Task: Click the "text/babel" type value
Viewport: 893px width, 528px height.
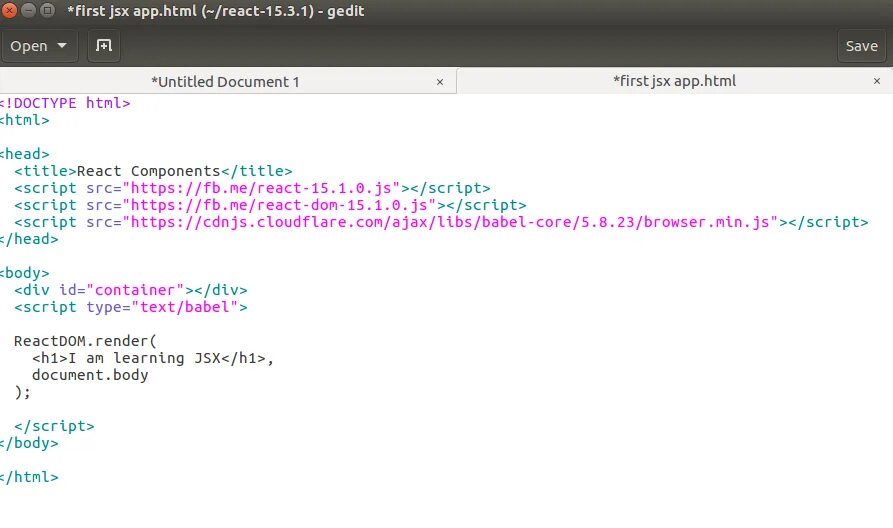Action: (185, 307)
